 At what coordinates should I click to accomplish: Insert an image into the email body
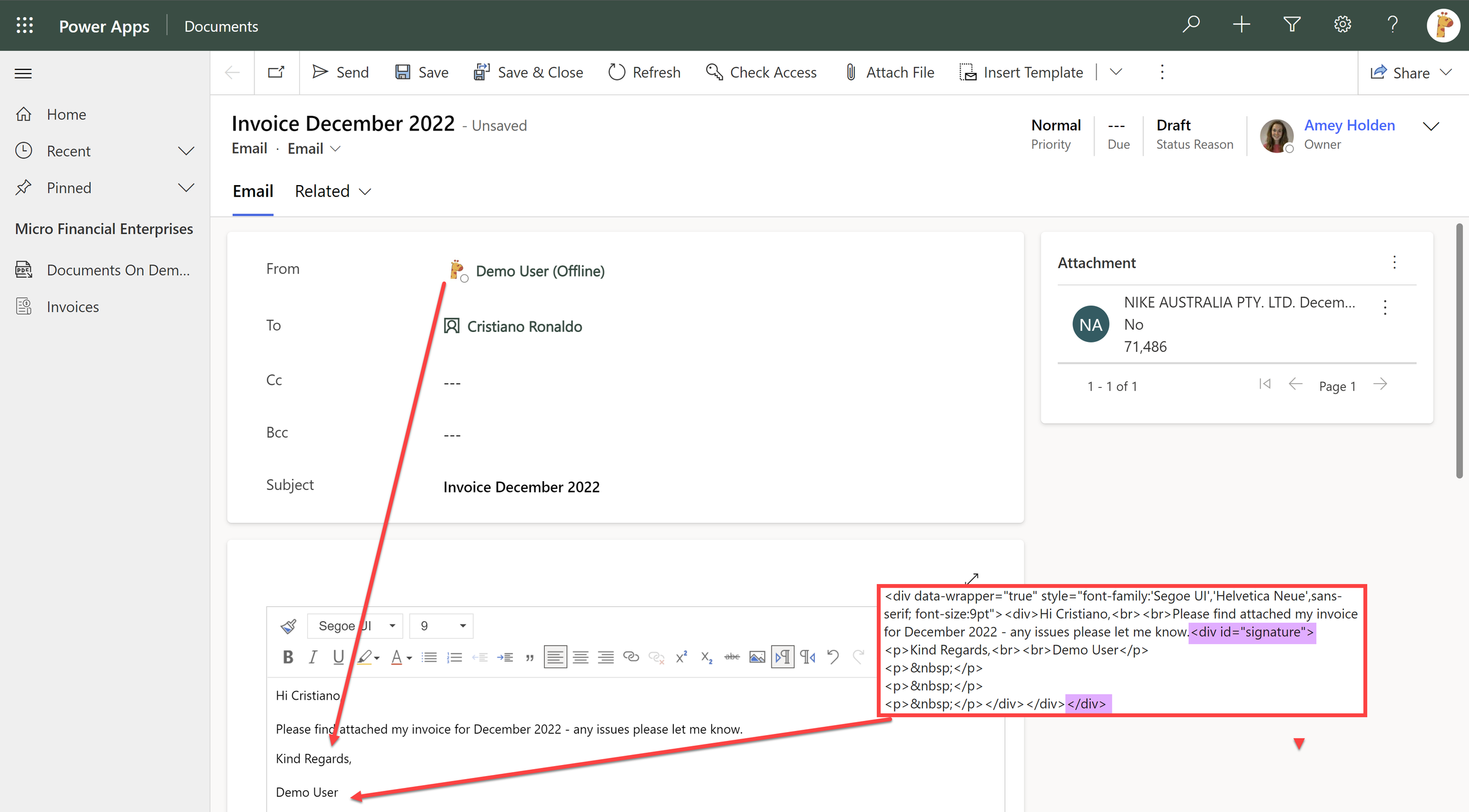757,656
